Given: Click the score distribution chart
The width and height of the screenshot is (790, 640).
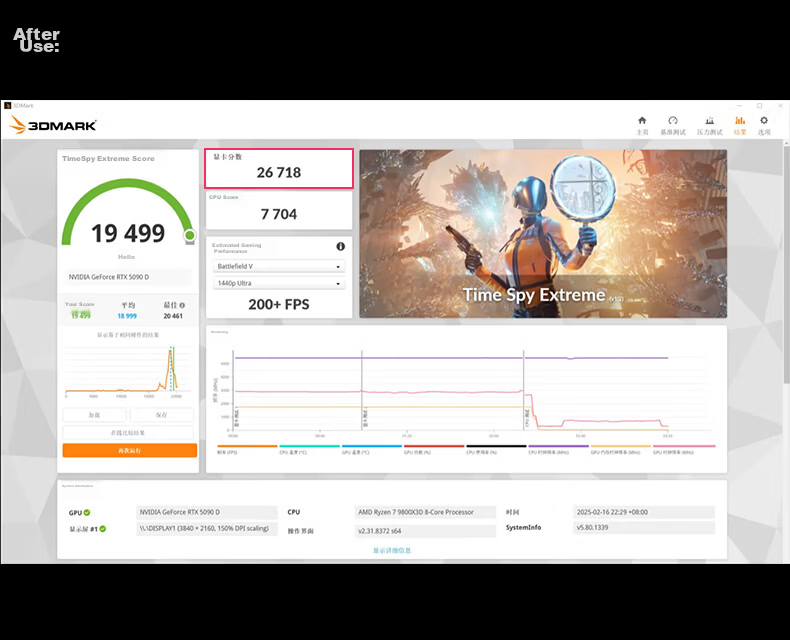Looking at the screenshot, I should 128,371.
